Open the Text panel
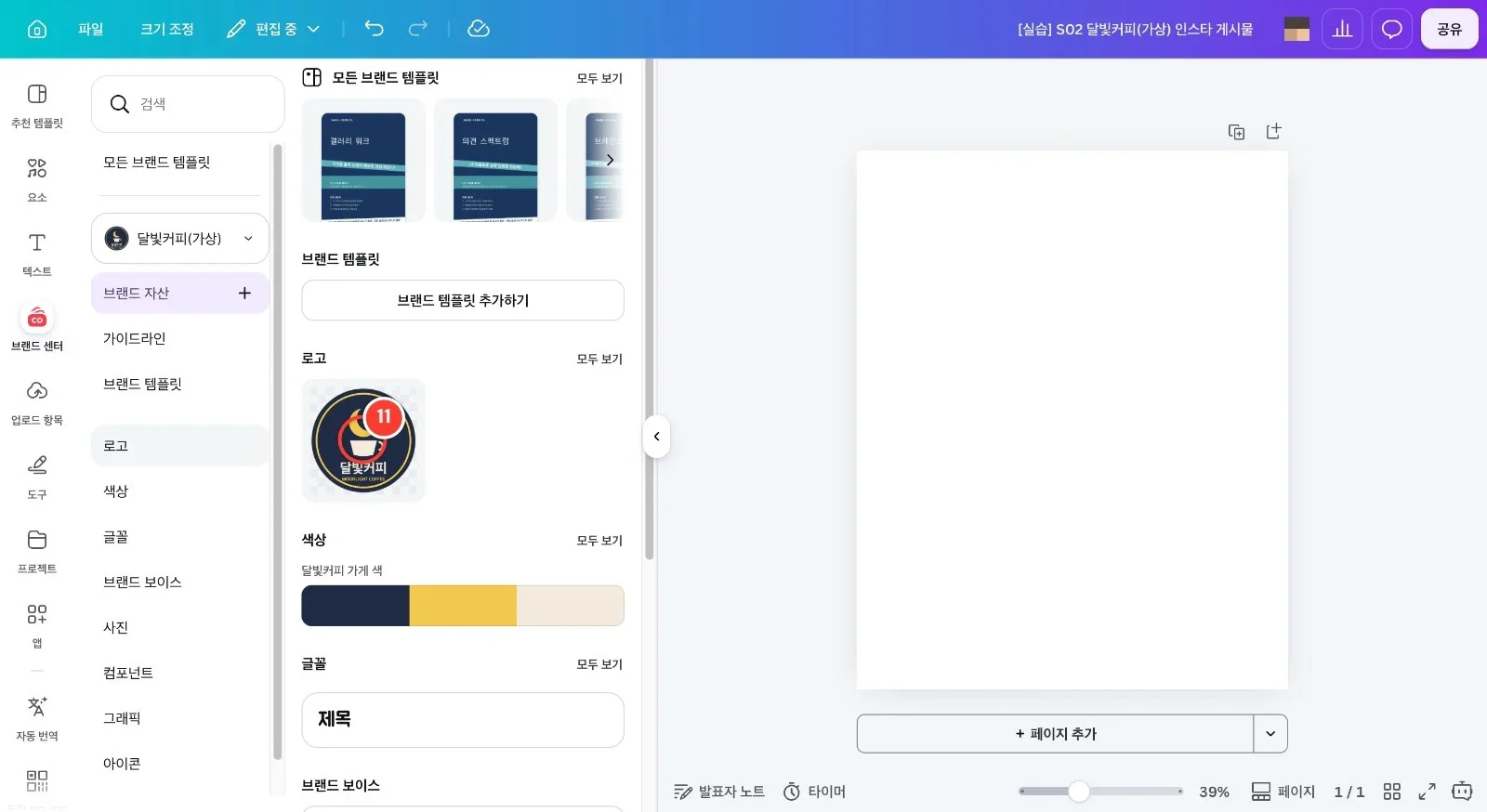The image size is (1487, 812). click(x=37, y=255)
